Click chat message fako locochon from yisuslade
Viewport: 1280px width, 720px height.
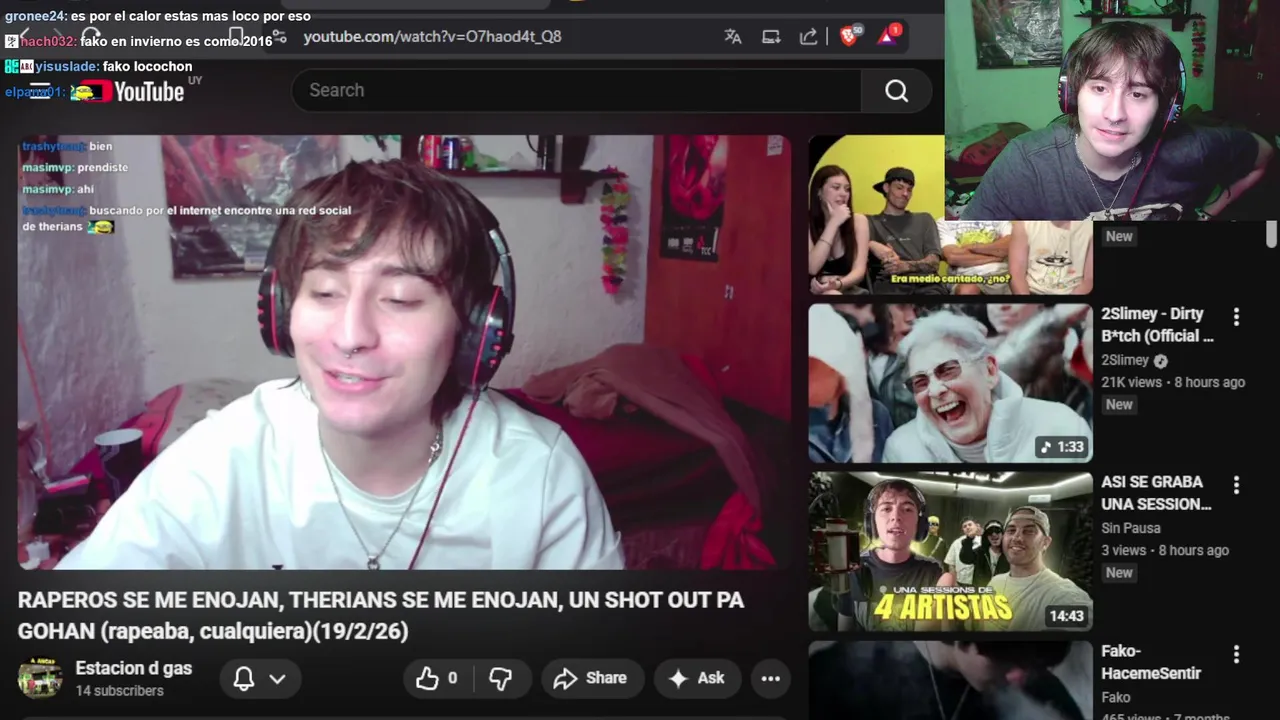[x=98, y=66]
